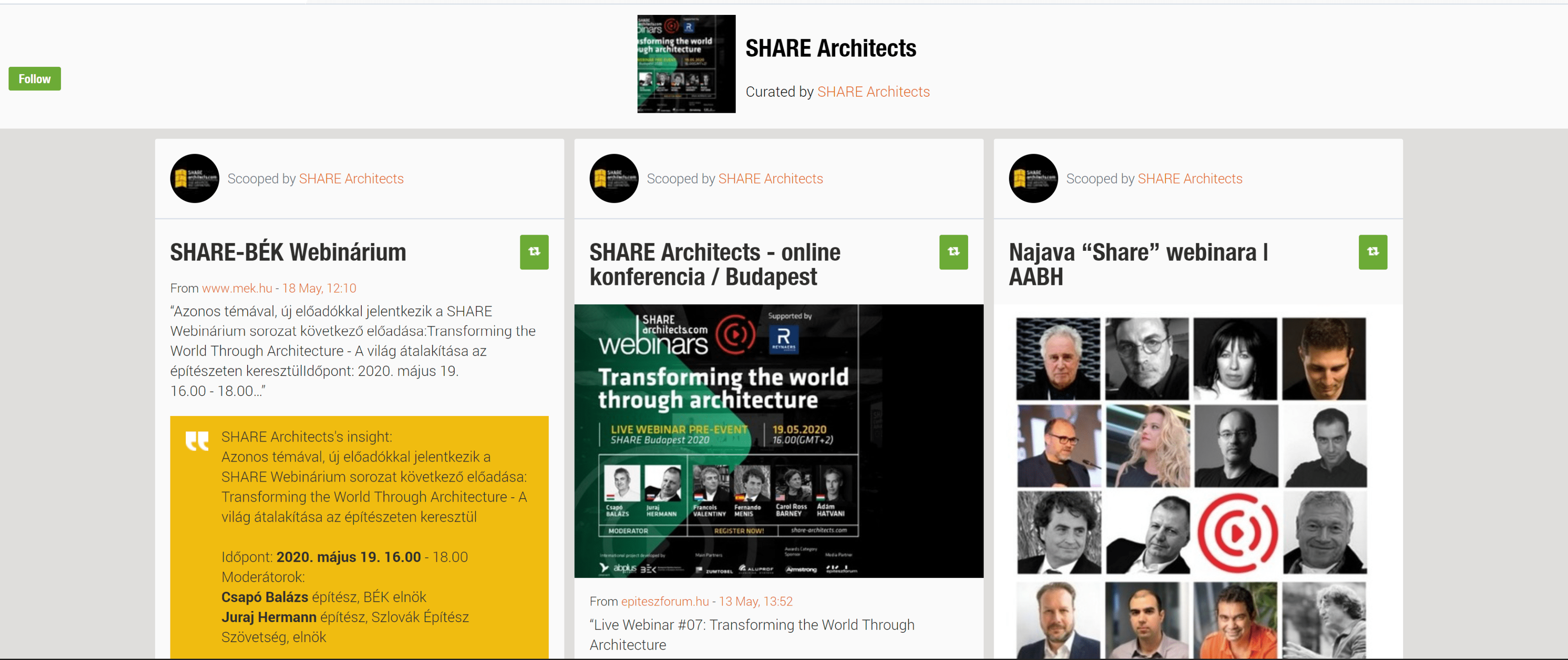The image size is (1568, 660).
Task: Open the SHARE Architects online konferencia title
Action: pos(715,264)
